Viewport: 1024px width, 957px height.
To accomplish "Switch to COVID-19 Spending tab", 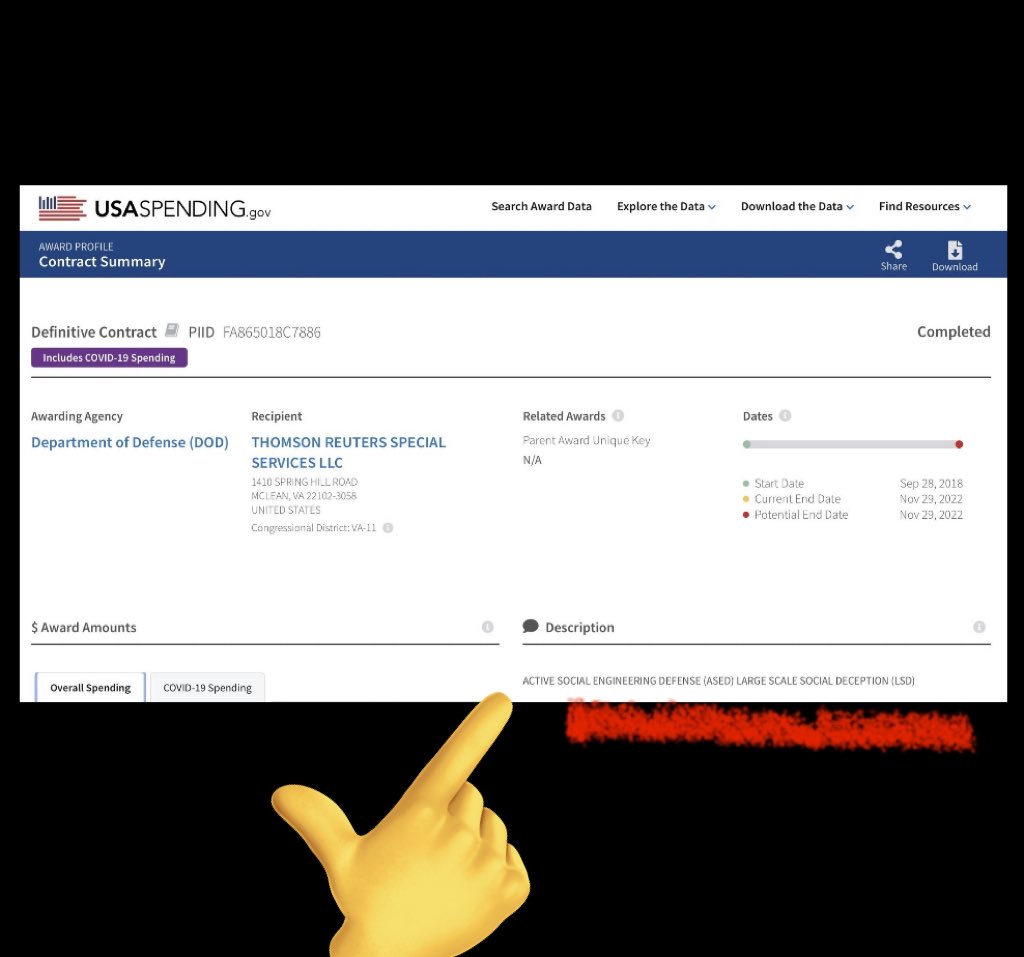I will tap(207, 687).
